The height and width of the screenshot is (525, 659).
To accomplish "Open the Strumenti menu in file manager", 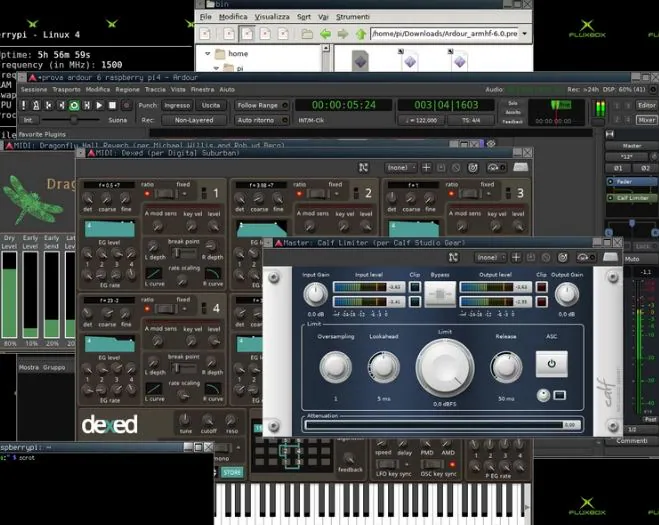I will point(352,17).
